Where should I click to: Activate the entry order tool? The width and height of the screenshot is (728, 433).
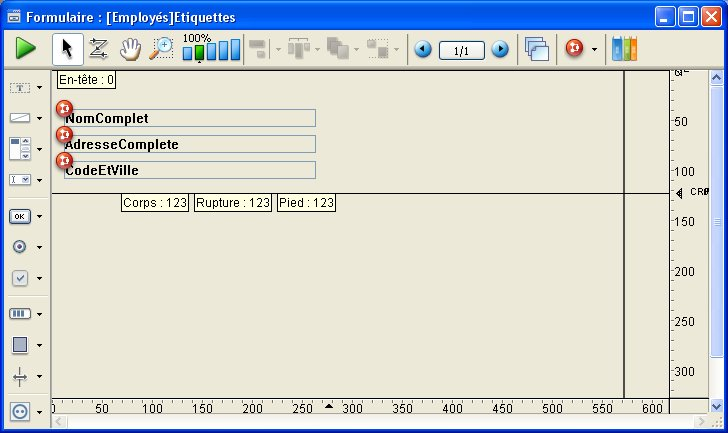[x=98, y=48]
